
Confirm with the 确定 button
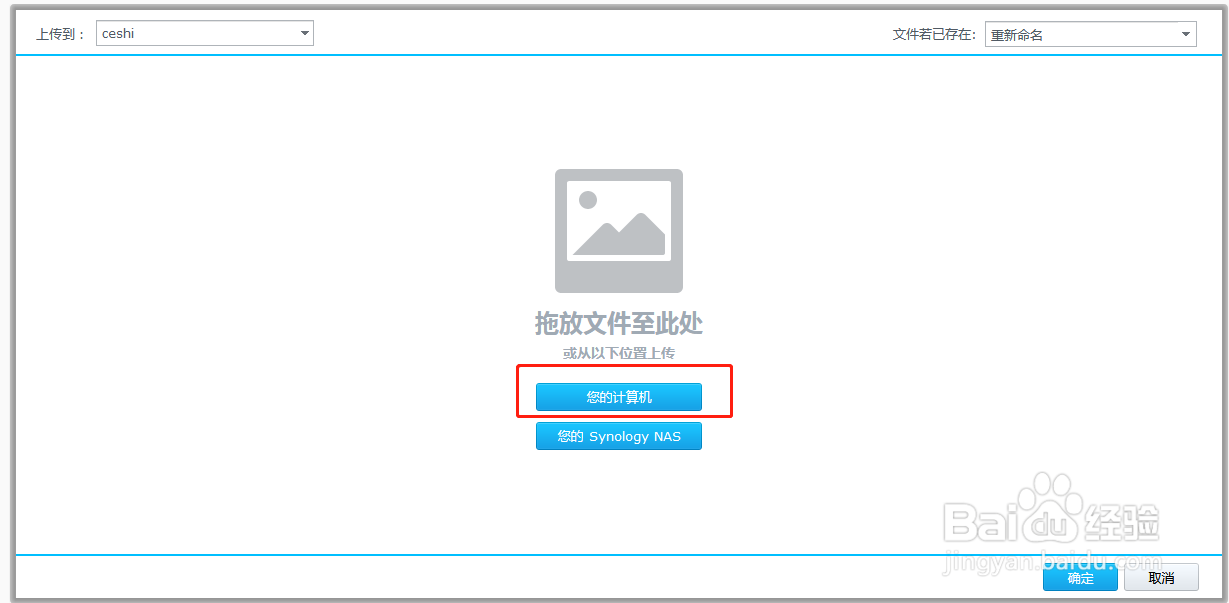coord(1080,577)
